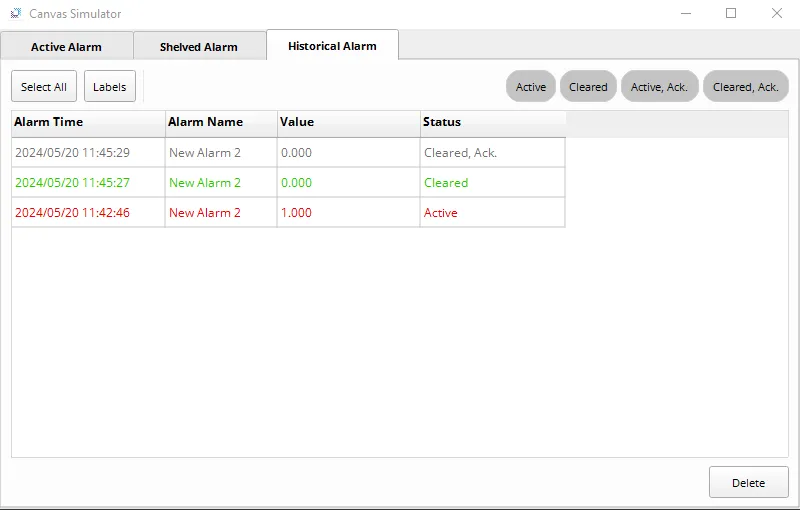Image resolution: width=800 pixels, height=510 pixels.
Task: Sort by Alarm Time column header
Action: tap(88, 122)
